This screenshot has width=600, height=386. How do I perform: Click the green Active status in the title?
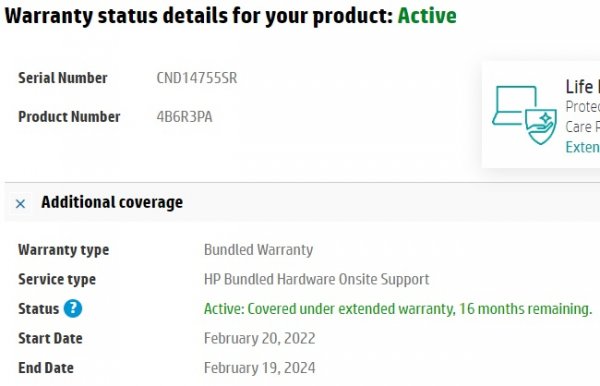[x=427, y=16]
